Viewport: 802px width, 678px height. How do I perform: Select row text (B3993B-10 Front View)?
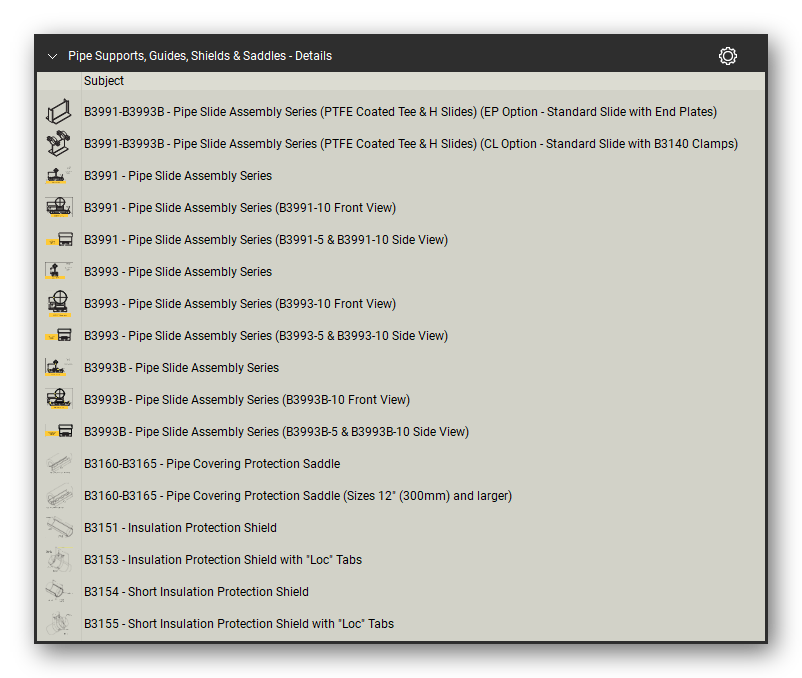pyautogui.click(x=247, y=400)
